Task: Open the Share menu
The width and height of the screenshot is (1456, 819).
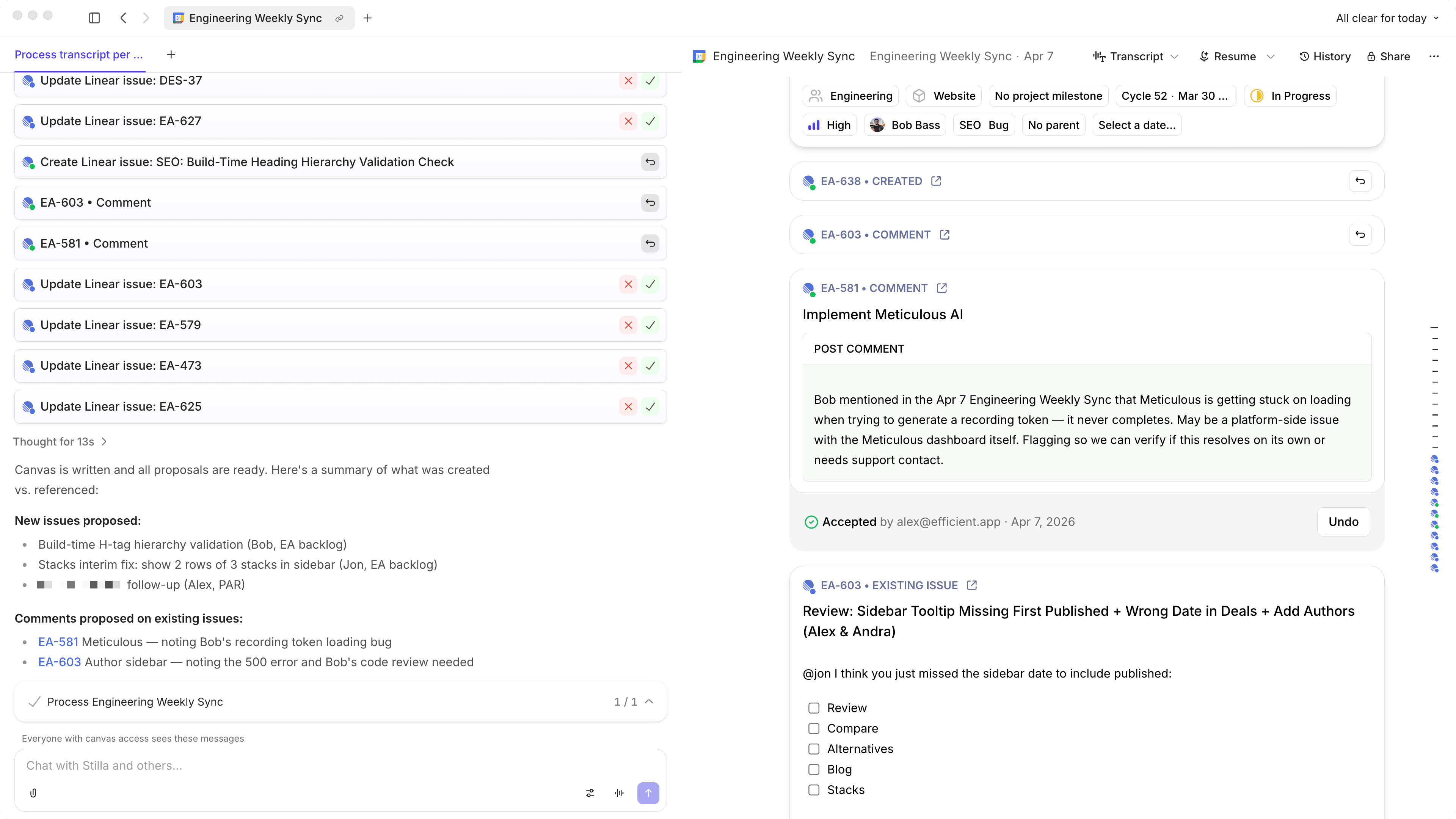Action: (x=1388, y=56)
